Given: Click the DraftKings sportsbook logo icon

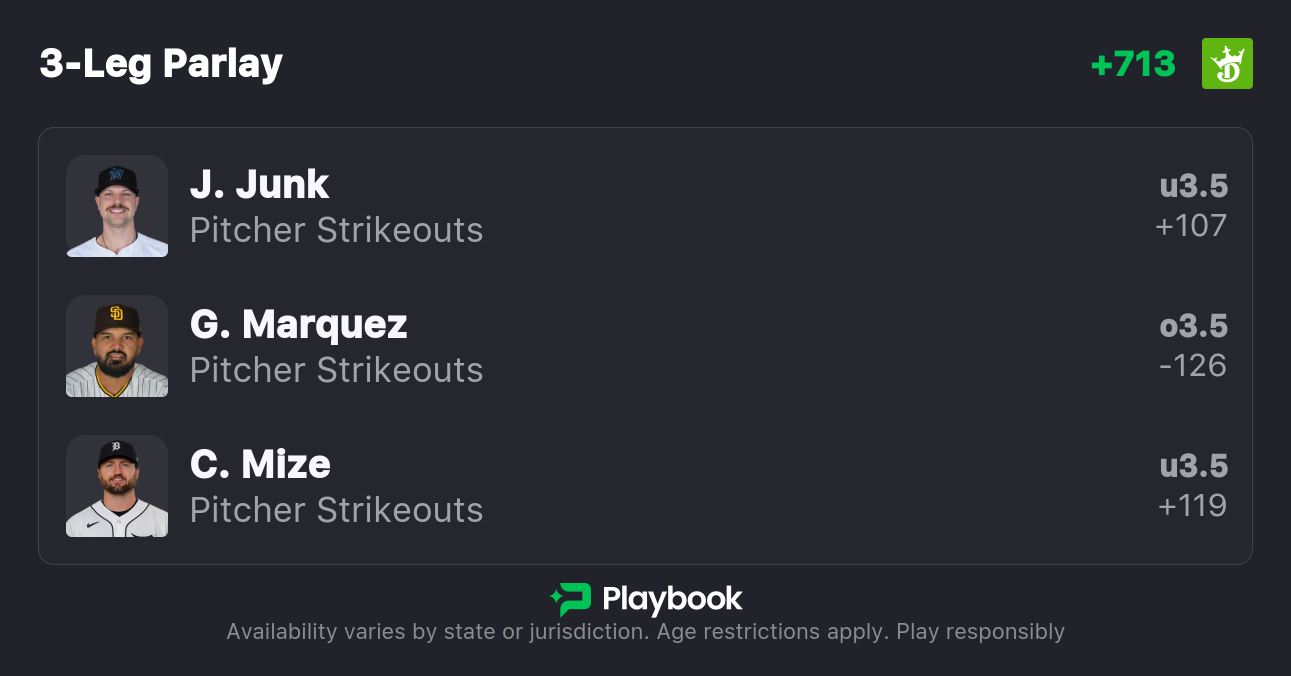Looking at the screenshot, I should click(x=1227, y=64).
